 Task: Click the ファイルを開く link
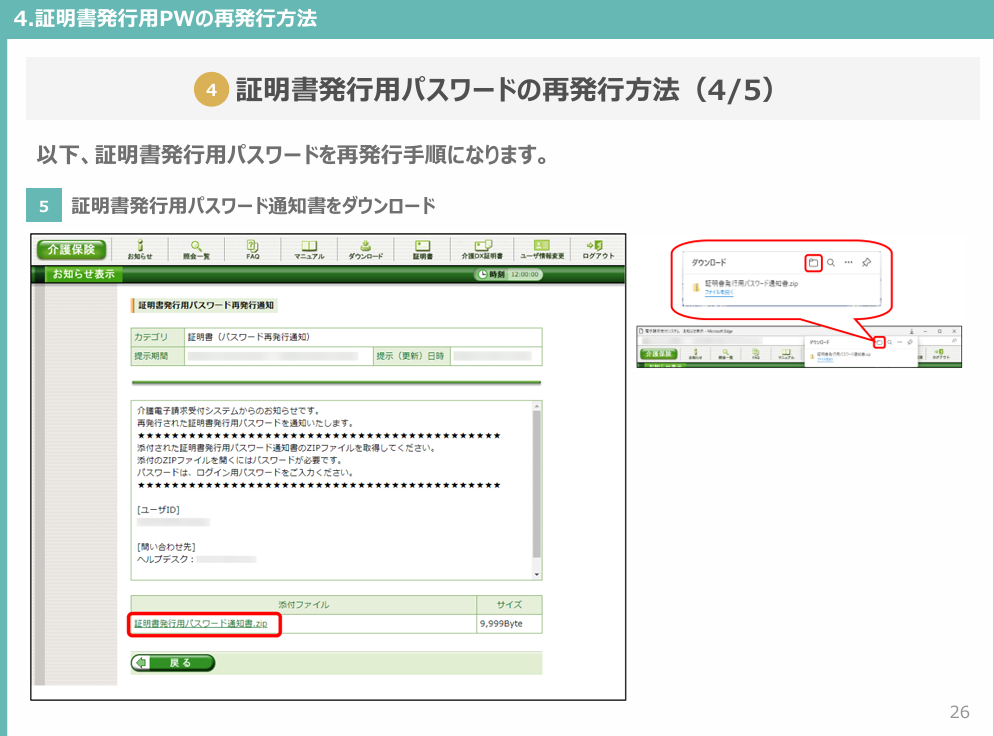[x=719, y=294]
